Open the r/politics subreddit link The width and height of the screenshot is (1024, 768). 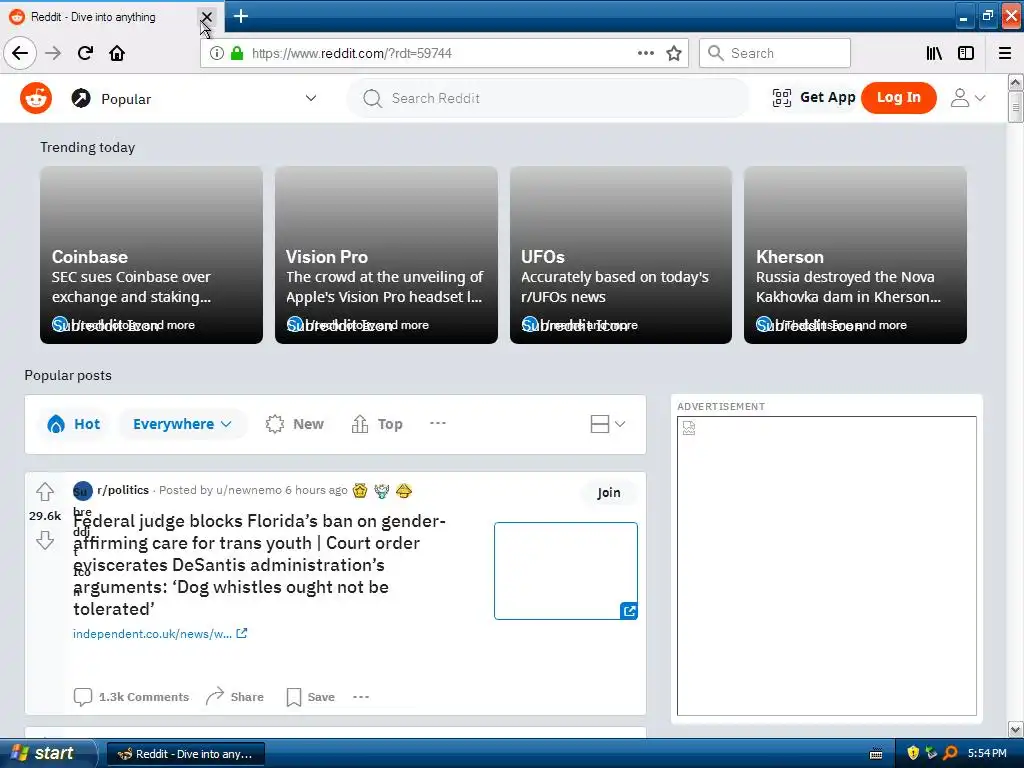123,490
